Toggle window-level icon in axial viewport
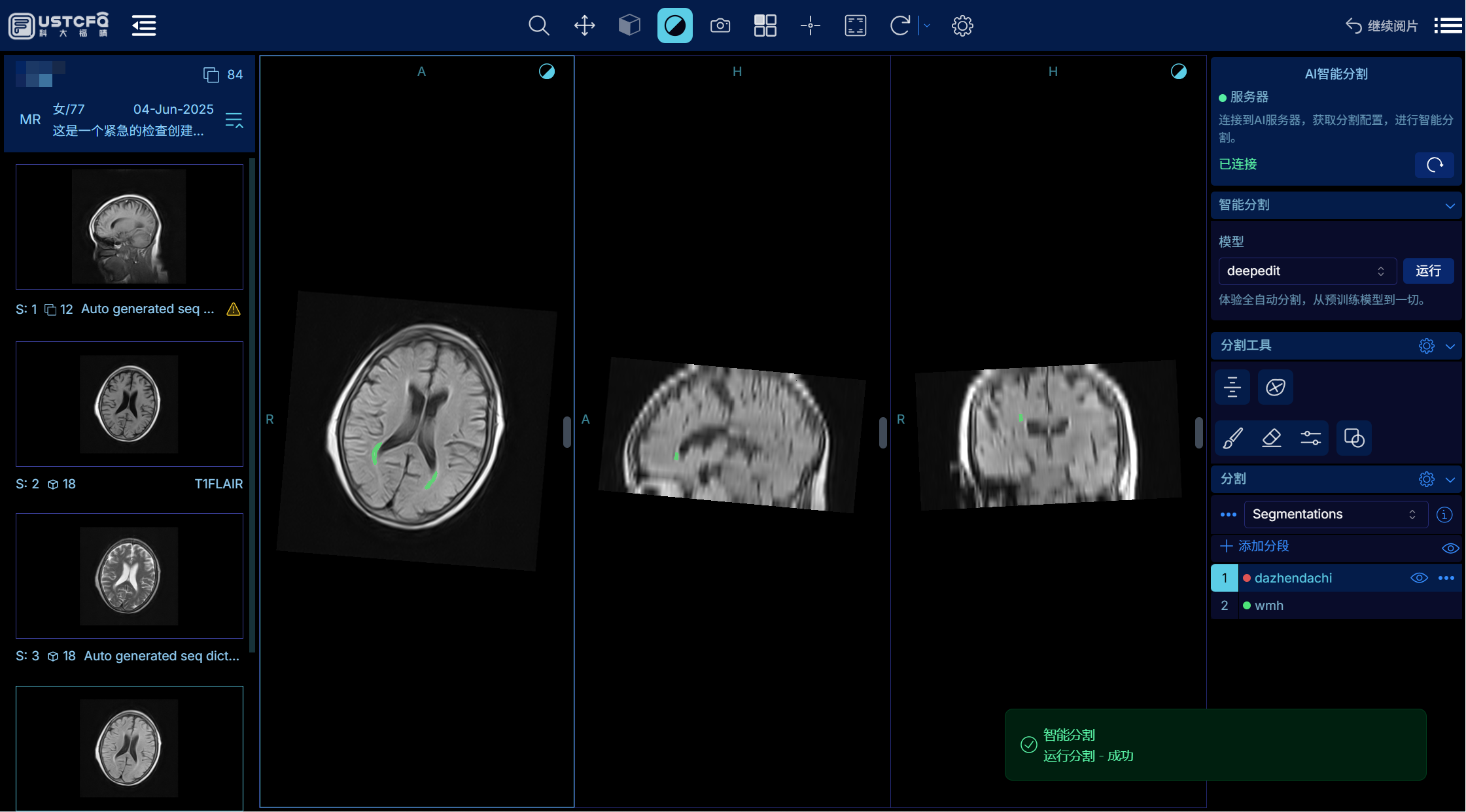 (547, 71)
